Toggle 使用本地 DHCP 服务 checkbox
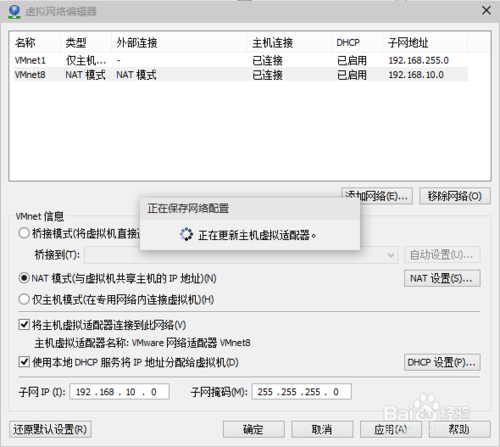This screenshot has height=447, width=500. coord(24,362)
